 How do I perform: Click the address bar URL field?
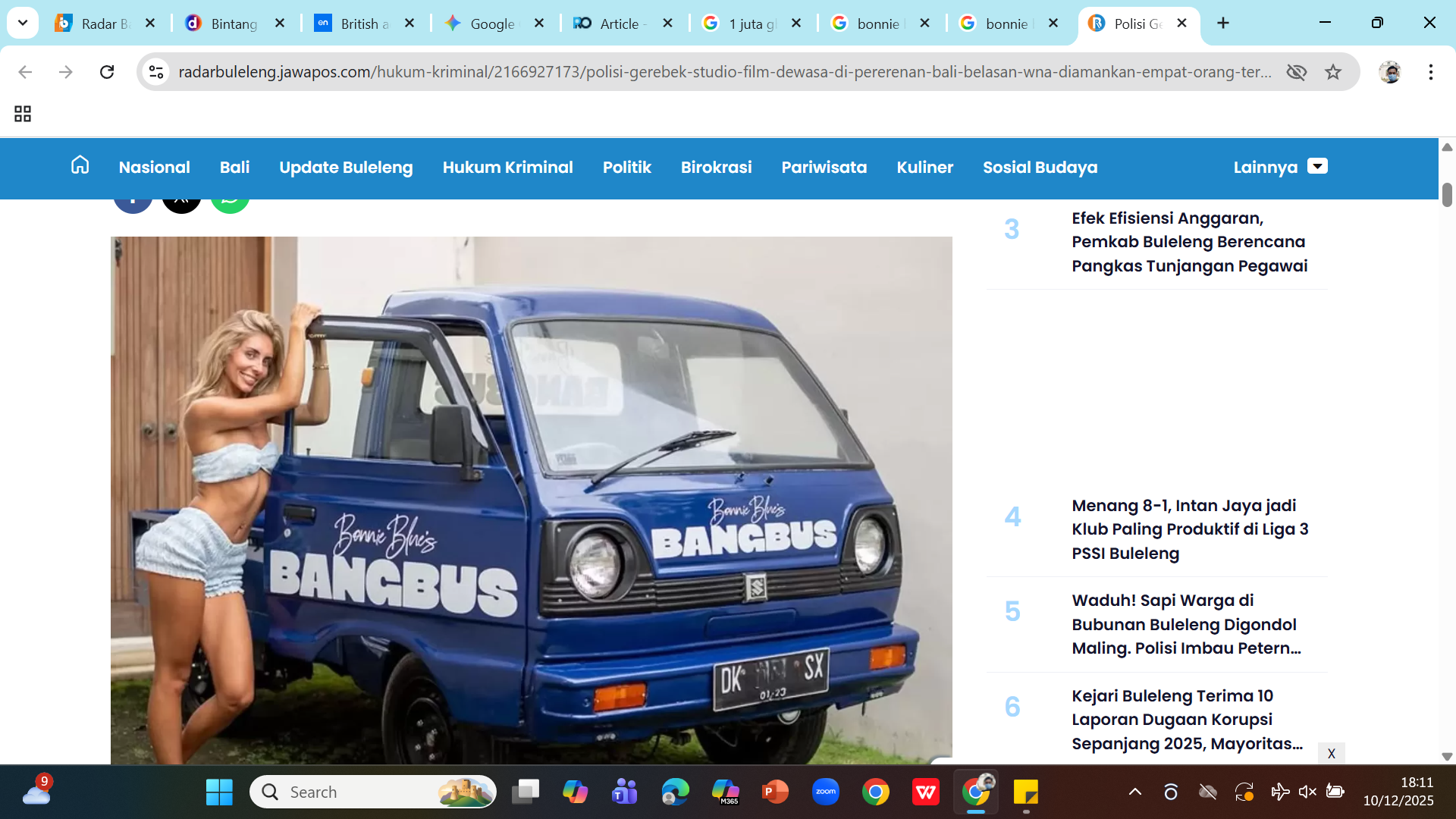[725, 72]
